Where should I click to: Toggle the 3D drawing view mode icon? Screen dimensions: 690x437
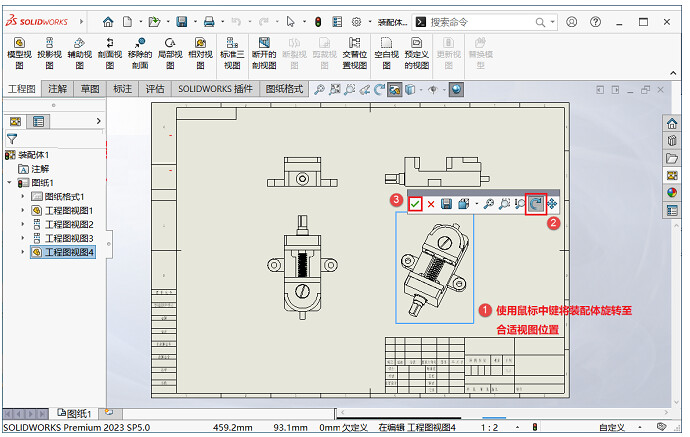coord(395,89)
